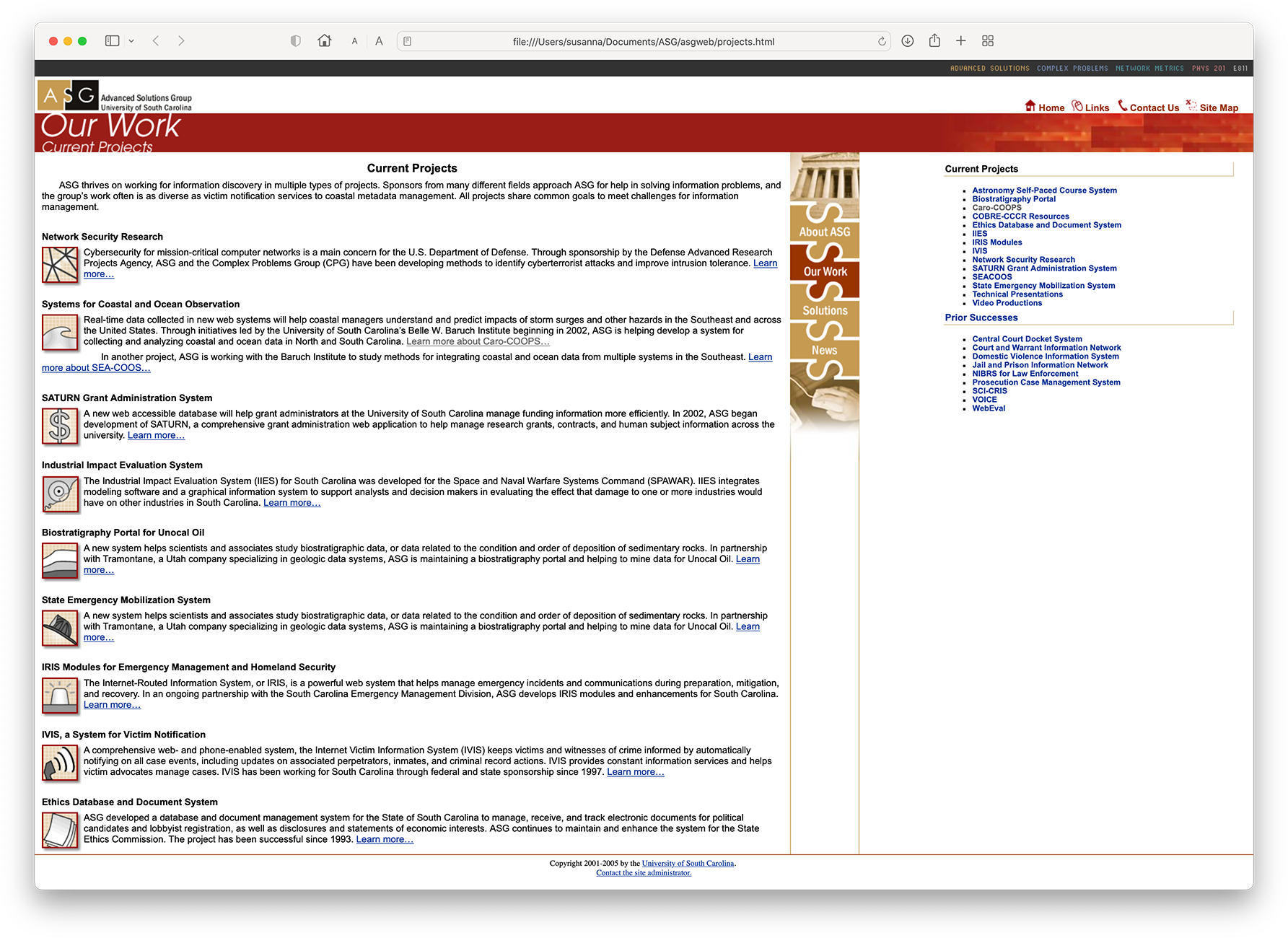Open WebEval link
Viewport: 1288px width, 938px height.
point(989,408)
